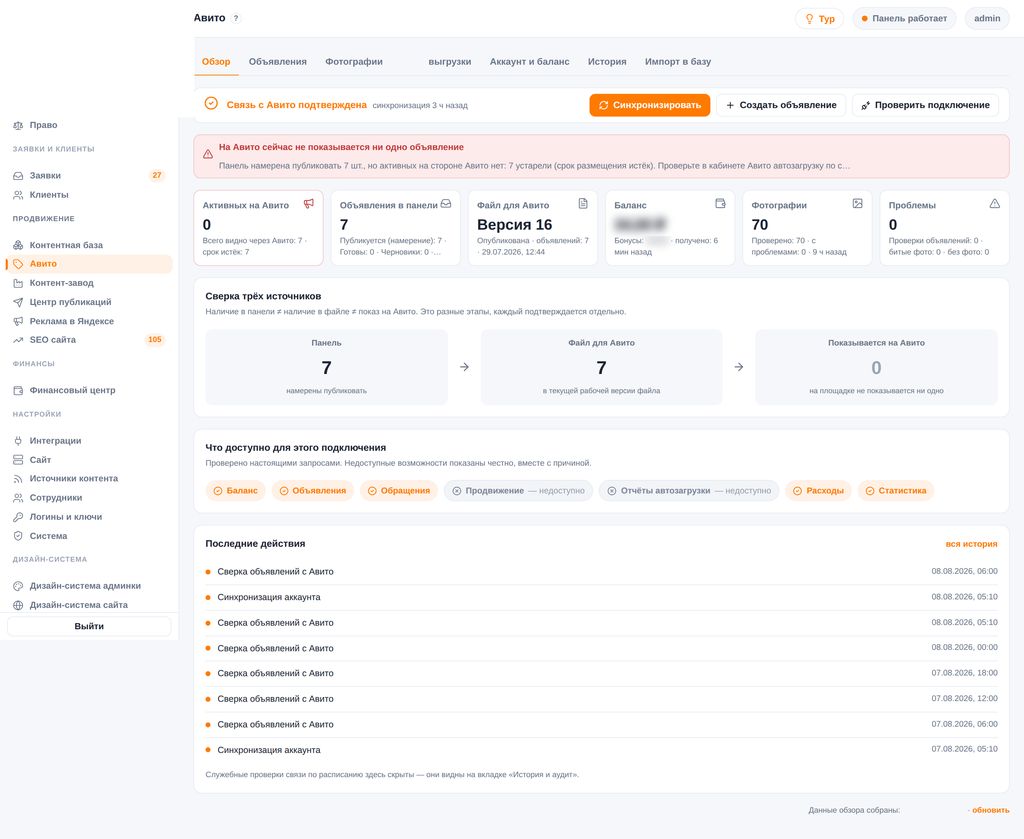Open Сотрудники in the sidebar
The image size is (1024, 839).
(89, 498)
